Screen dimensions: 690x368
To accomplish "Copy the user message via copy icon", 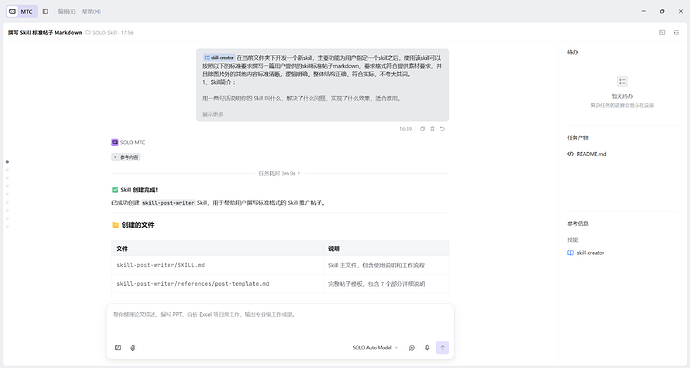I will 422,129.
